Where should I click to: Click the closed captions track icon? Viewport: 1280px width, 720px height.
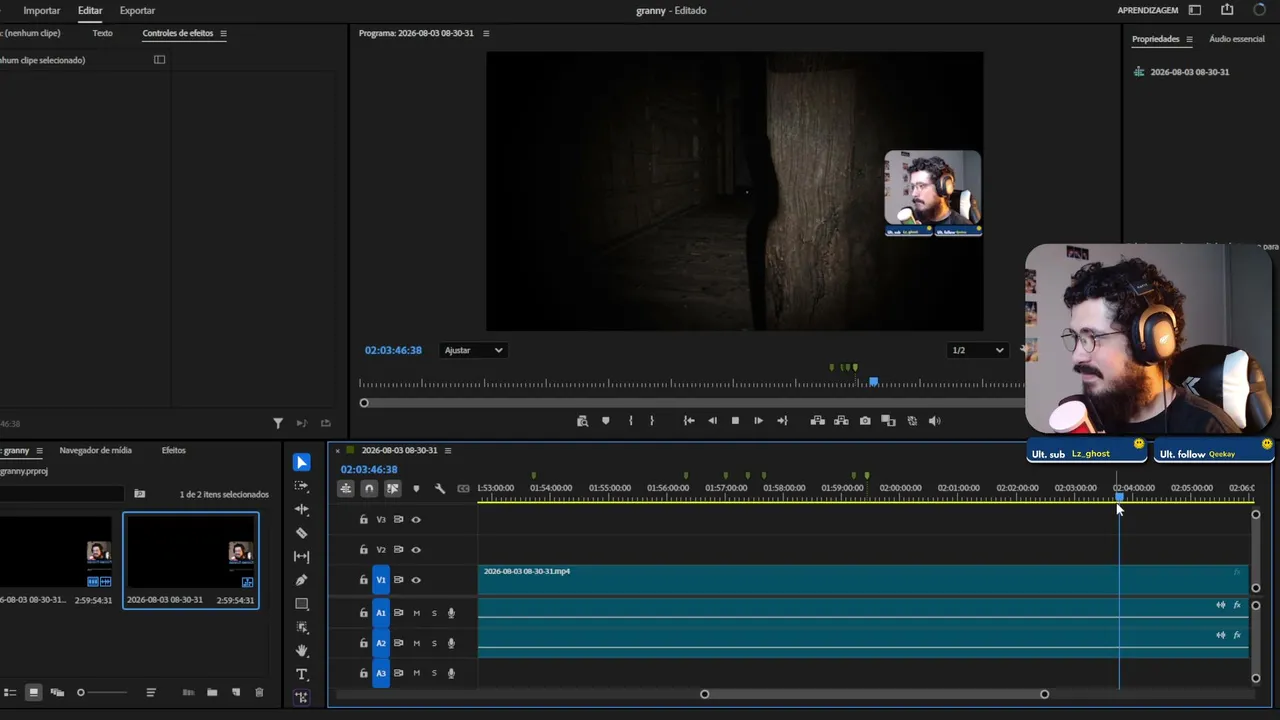click(x=463, y=489)
